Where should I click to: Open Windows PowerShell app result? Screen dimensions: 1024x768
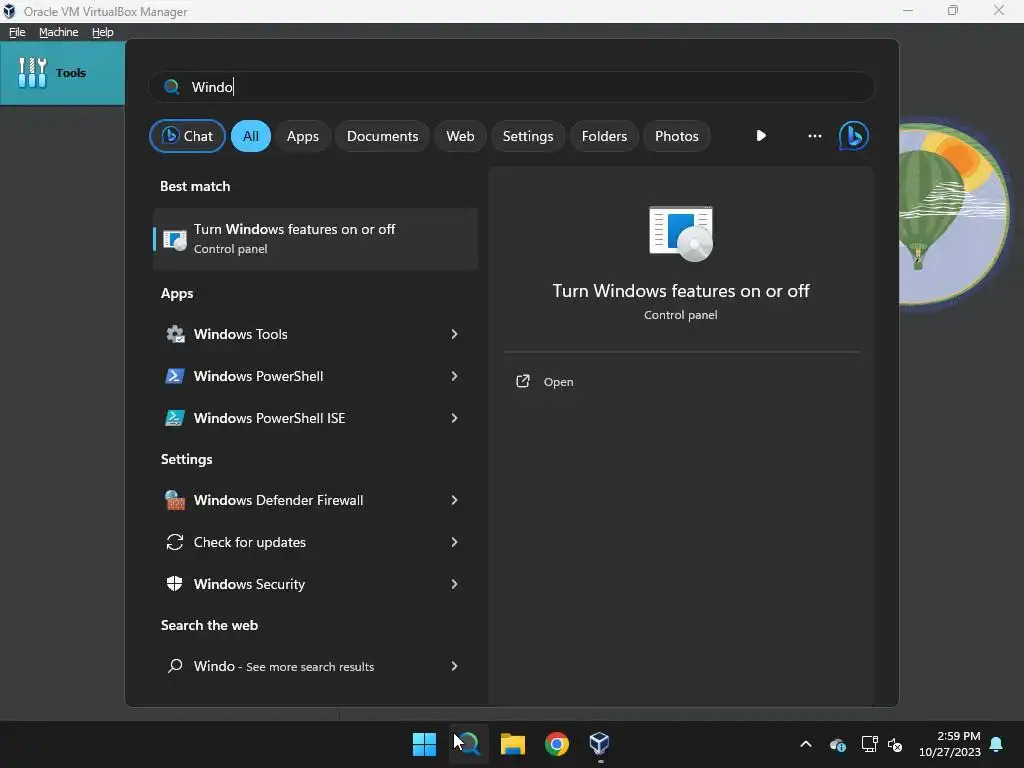click(315, 376)
